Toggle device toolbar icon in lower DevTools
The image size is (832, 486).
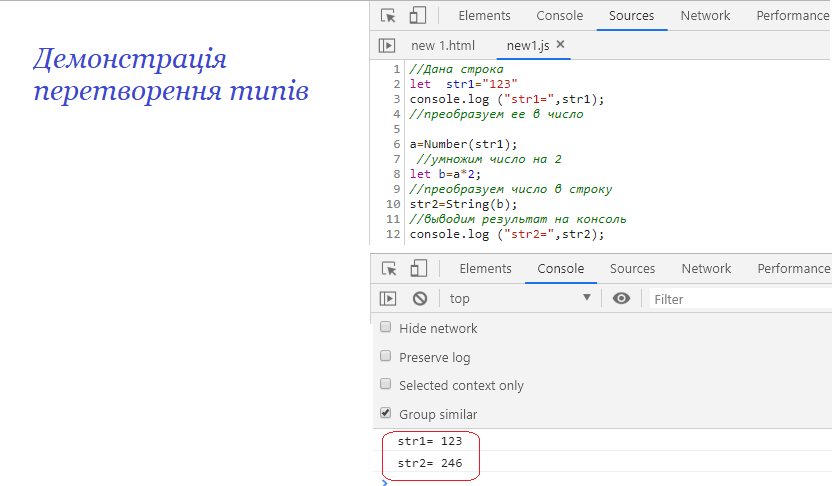point(418,269)
